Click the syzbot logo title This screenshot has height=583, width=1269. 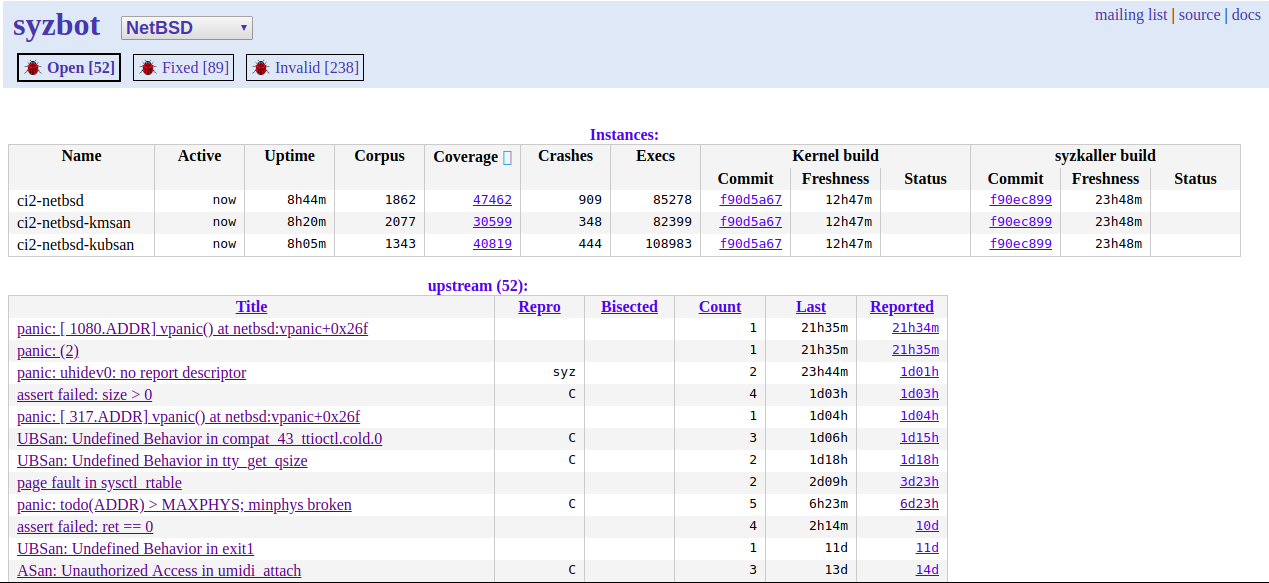coord(57,27)
